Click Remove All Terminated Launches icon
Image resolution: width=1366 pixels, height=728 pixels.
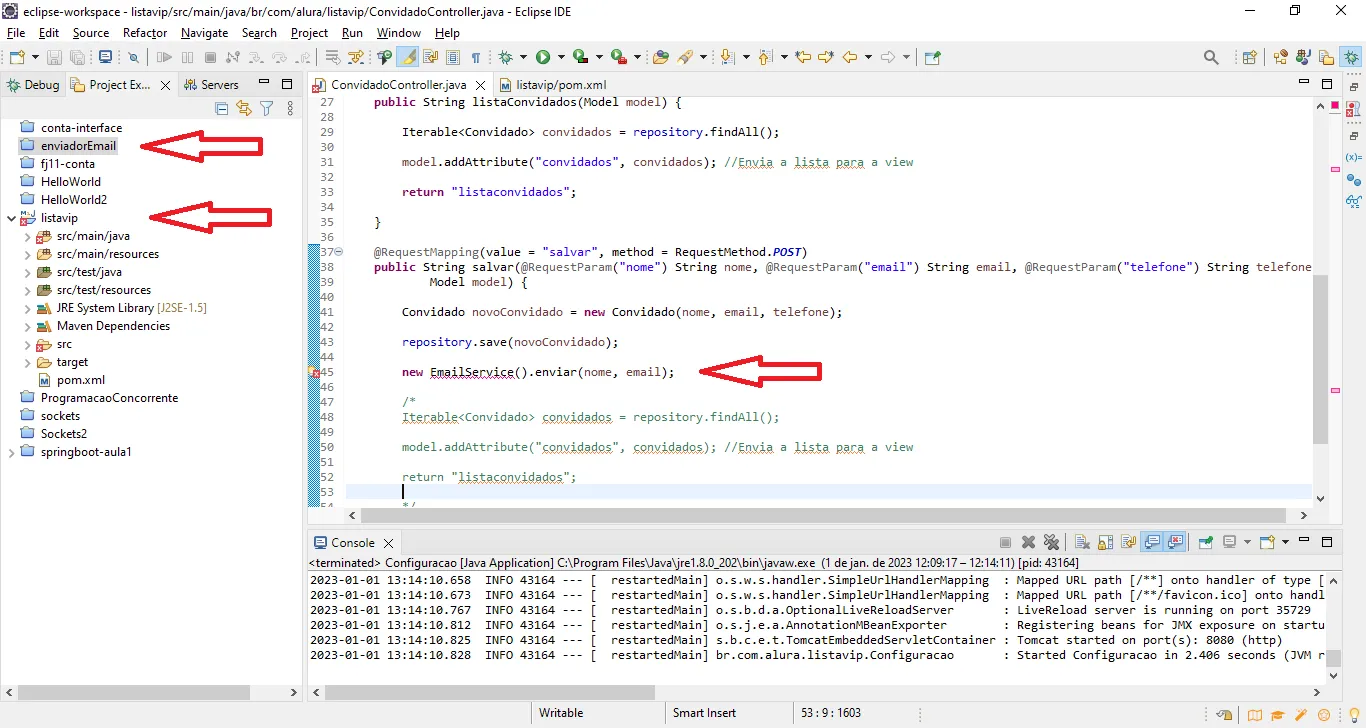[1051, 543]
